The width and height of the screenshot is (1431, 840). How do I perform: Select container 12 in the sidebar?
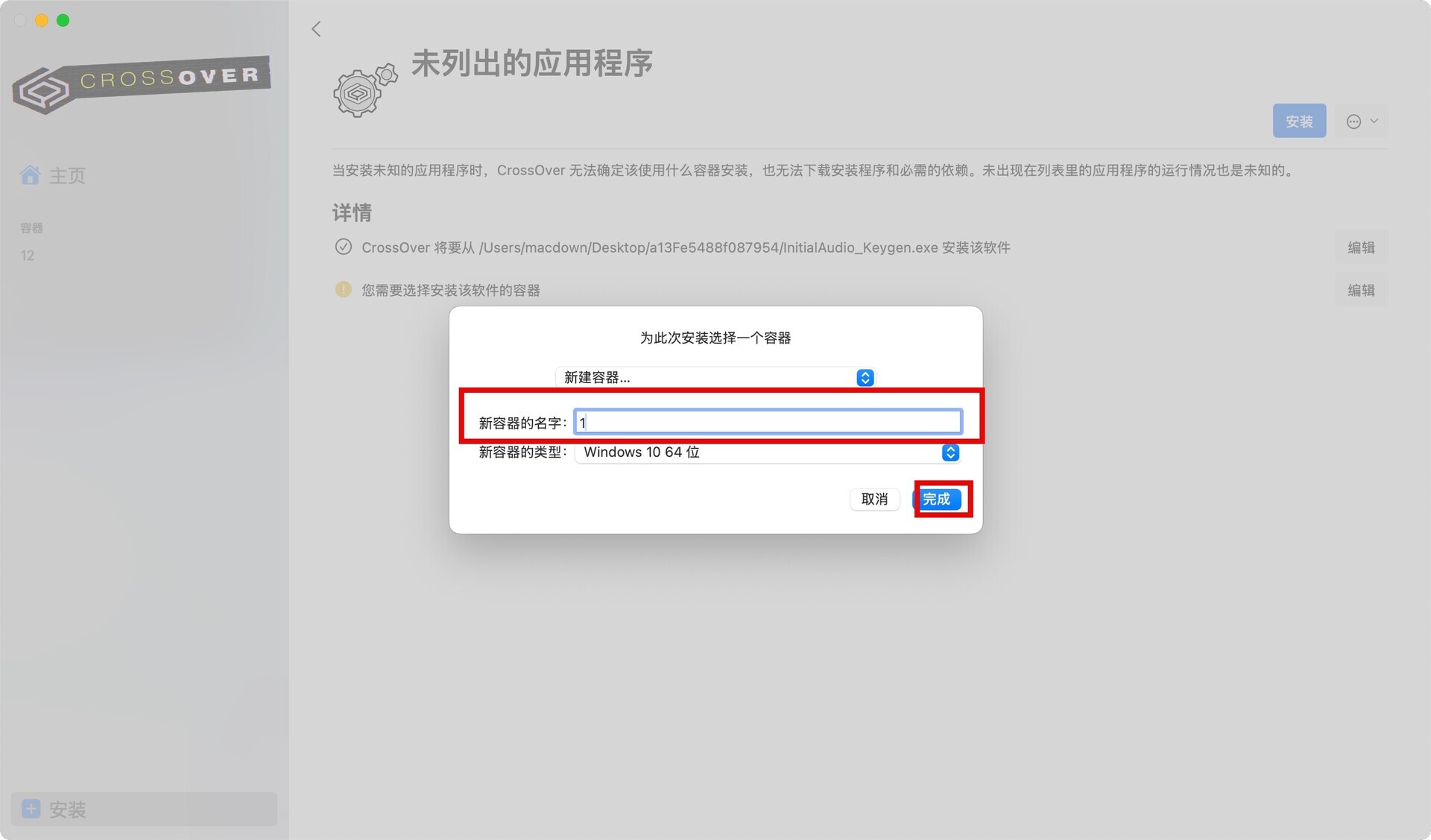pos(28,256)
